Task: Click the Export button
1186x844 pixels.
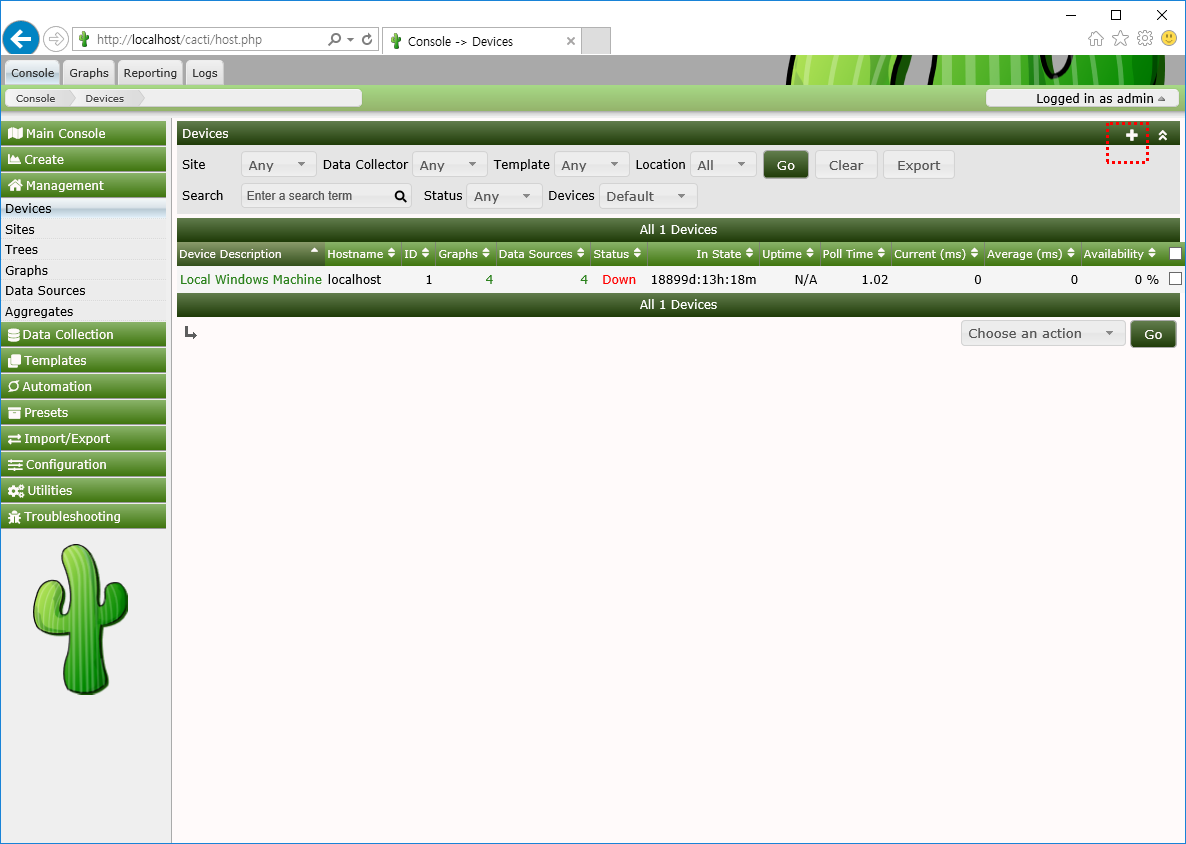Action: pyautogui.click(x=918, y=165)
